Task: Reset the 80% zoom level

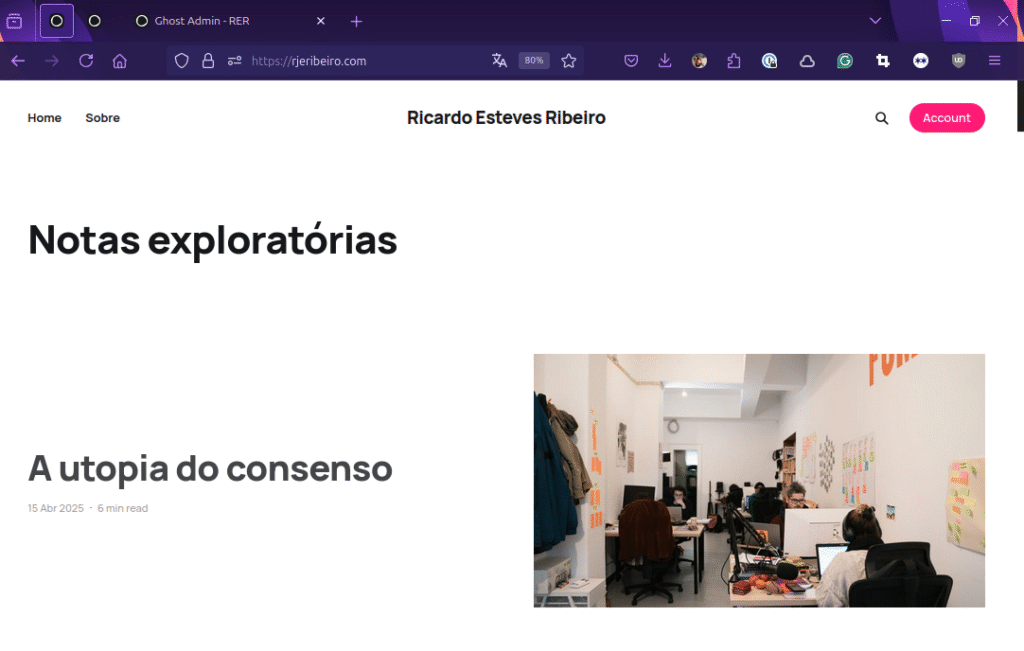Action: click(534, 61)
